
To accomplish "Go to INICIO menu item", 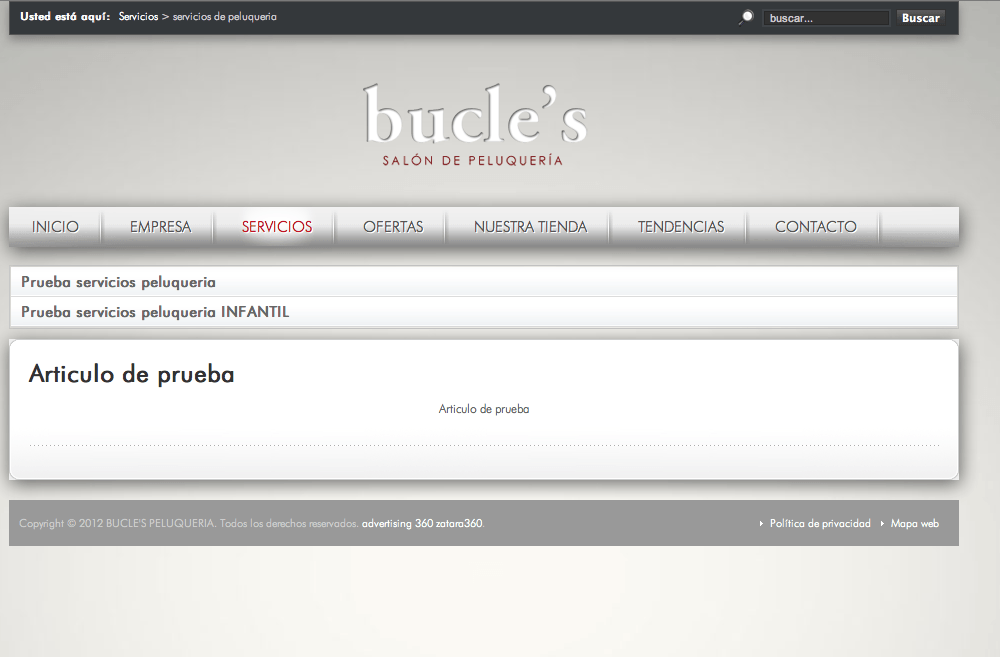I will click(55, 226).
